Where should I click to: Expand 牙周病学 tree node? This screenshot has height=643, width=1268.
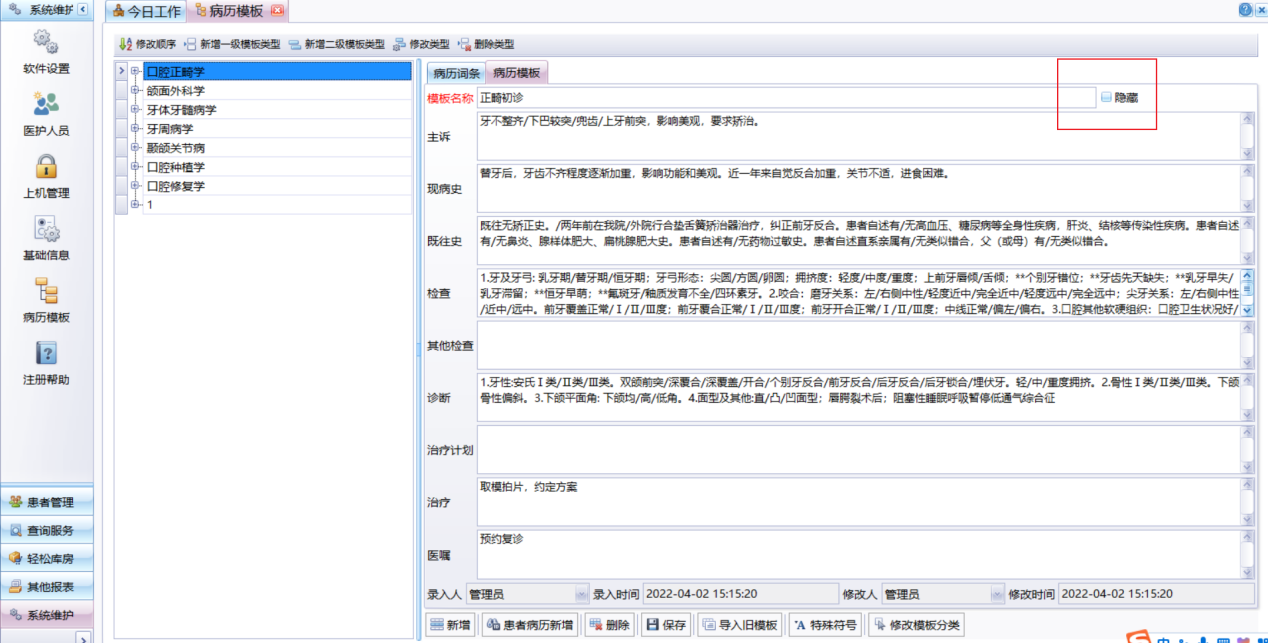(x=136, y=128)
